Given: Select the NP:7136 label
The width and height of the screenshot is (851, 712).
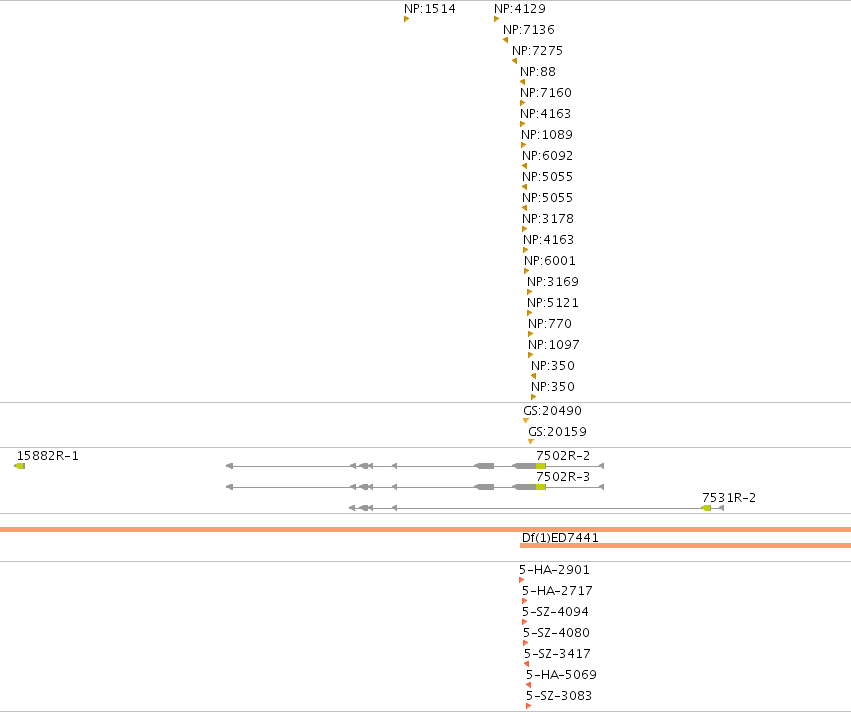Looking at the screenshot, I should click(x=529, y=30).
